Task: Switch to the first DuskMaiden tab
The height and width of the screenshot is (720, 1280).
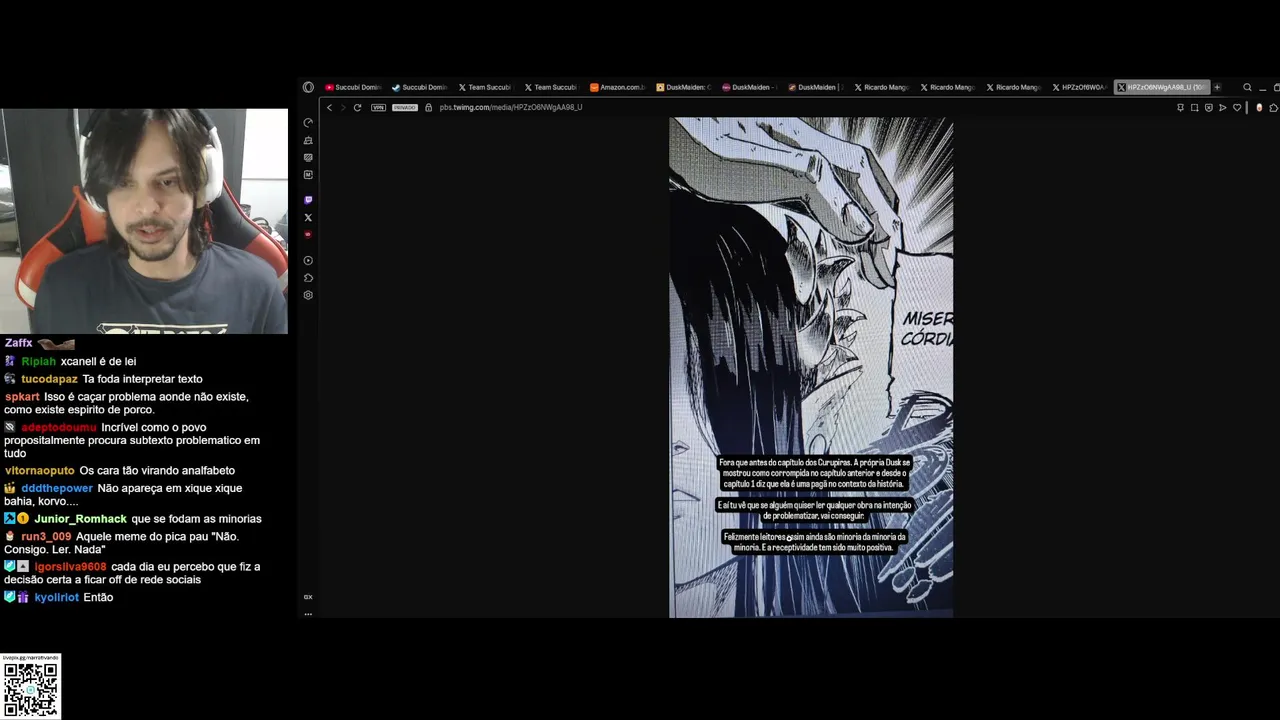Action: (683, 87)
